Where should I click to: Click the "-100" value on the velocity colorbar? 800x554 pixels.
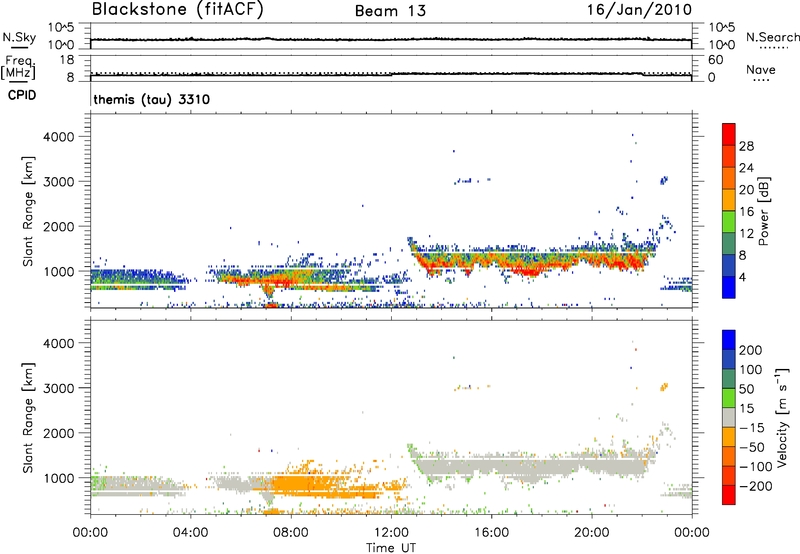pos(756,466)
